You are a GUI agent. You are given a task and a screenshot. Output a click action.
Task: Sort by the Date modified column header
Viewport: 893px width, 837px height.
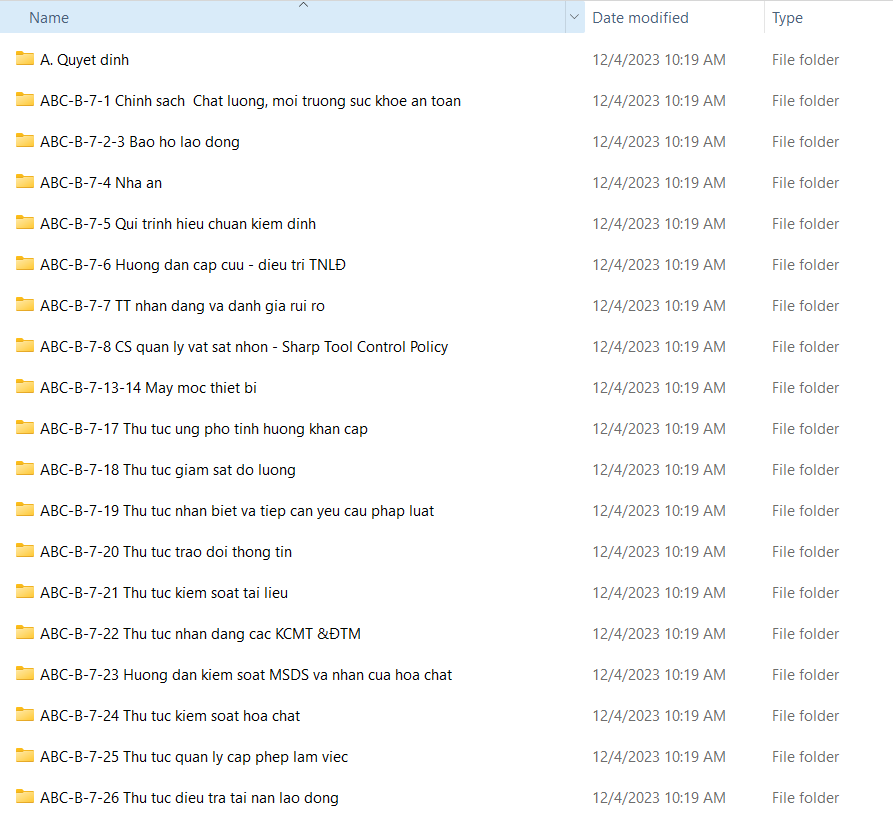click(640, 18)
